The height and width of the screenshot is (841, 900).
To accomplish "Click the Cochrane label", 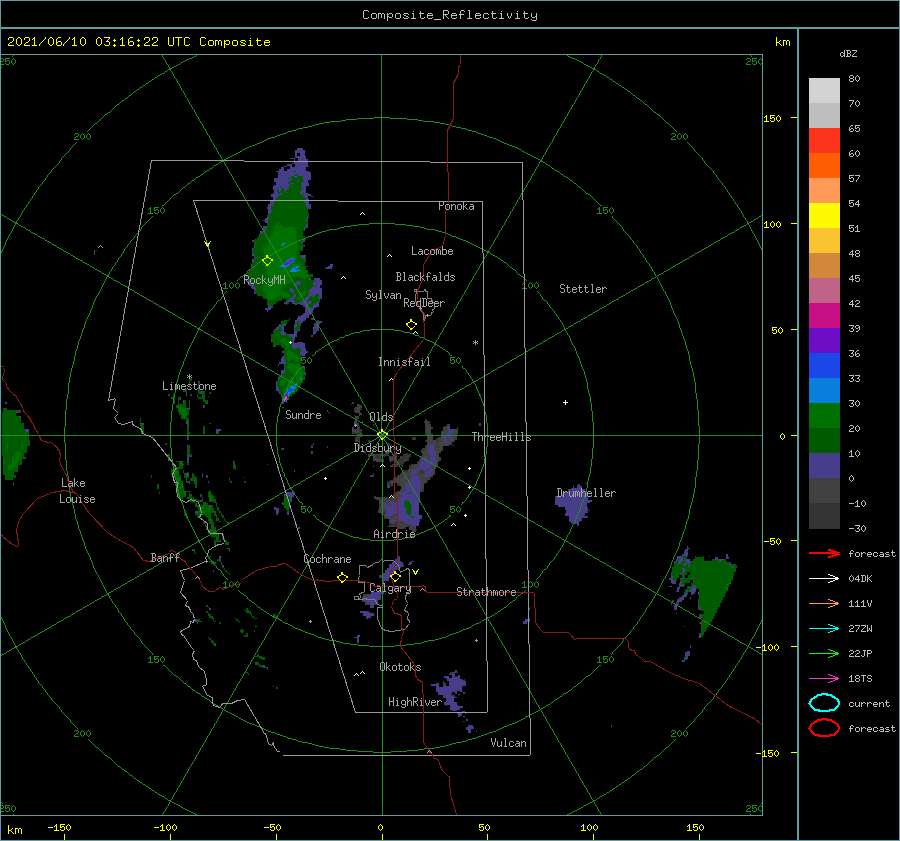I will (x=327, y=559).
